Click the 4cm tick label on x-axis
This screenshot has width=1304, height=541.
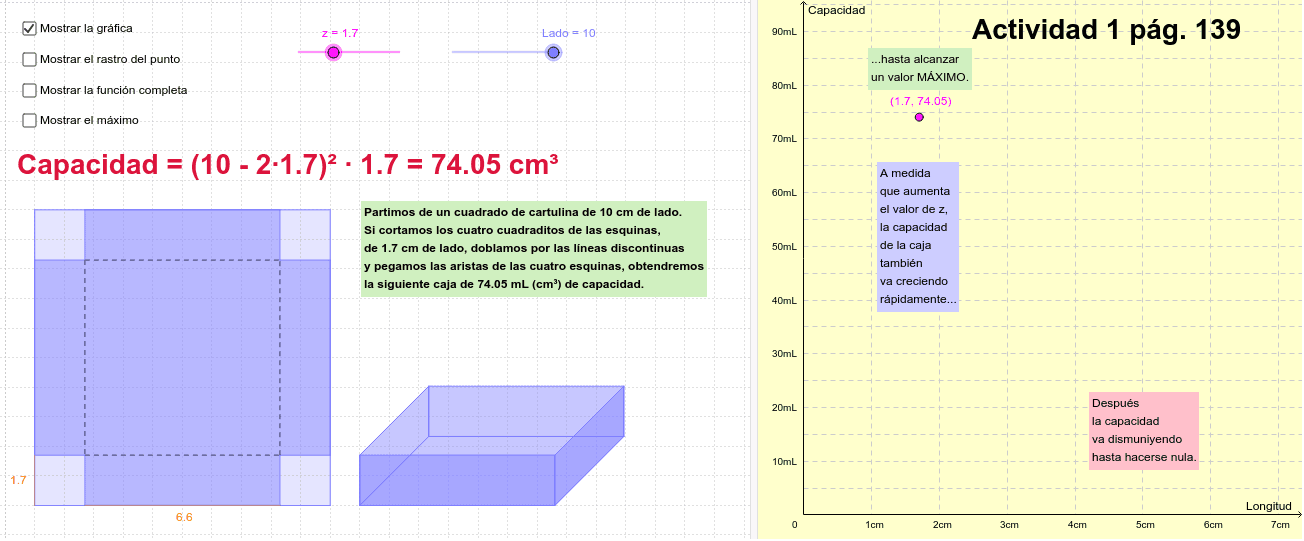coord(1077,525)
